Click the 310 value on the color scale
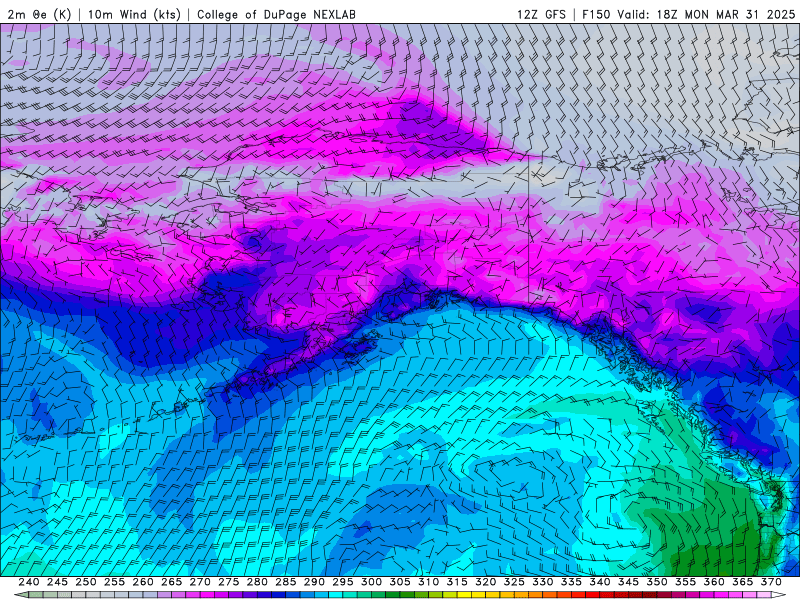The image size is (800, 600). click(x=429, y=582)
